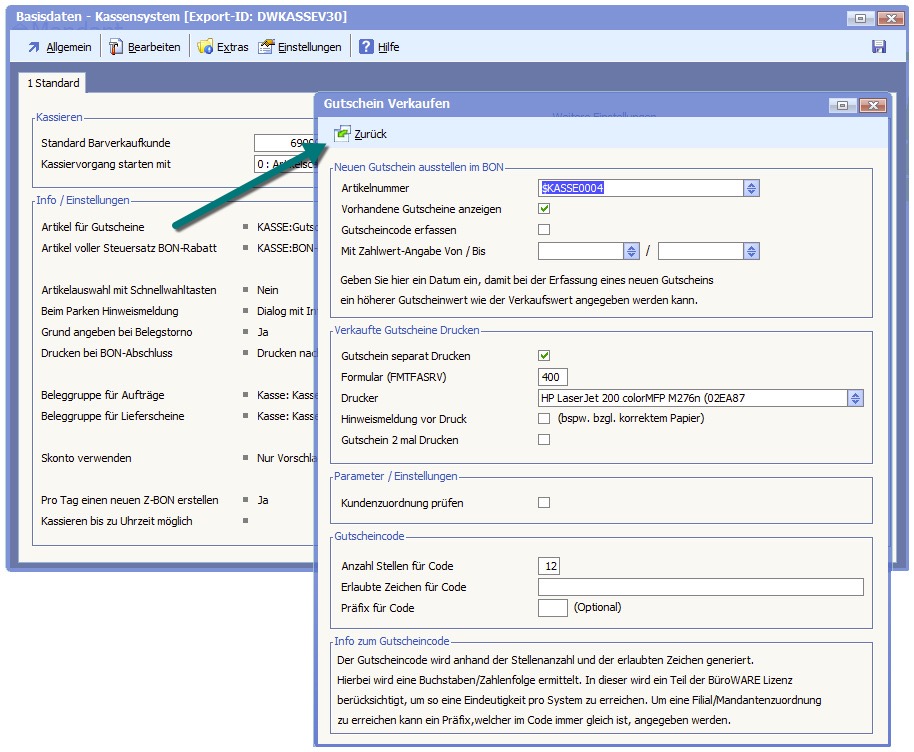Click the Zurück back icon

tap(342, 133)
